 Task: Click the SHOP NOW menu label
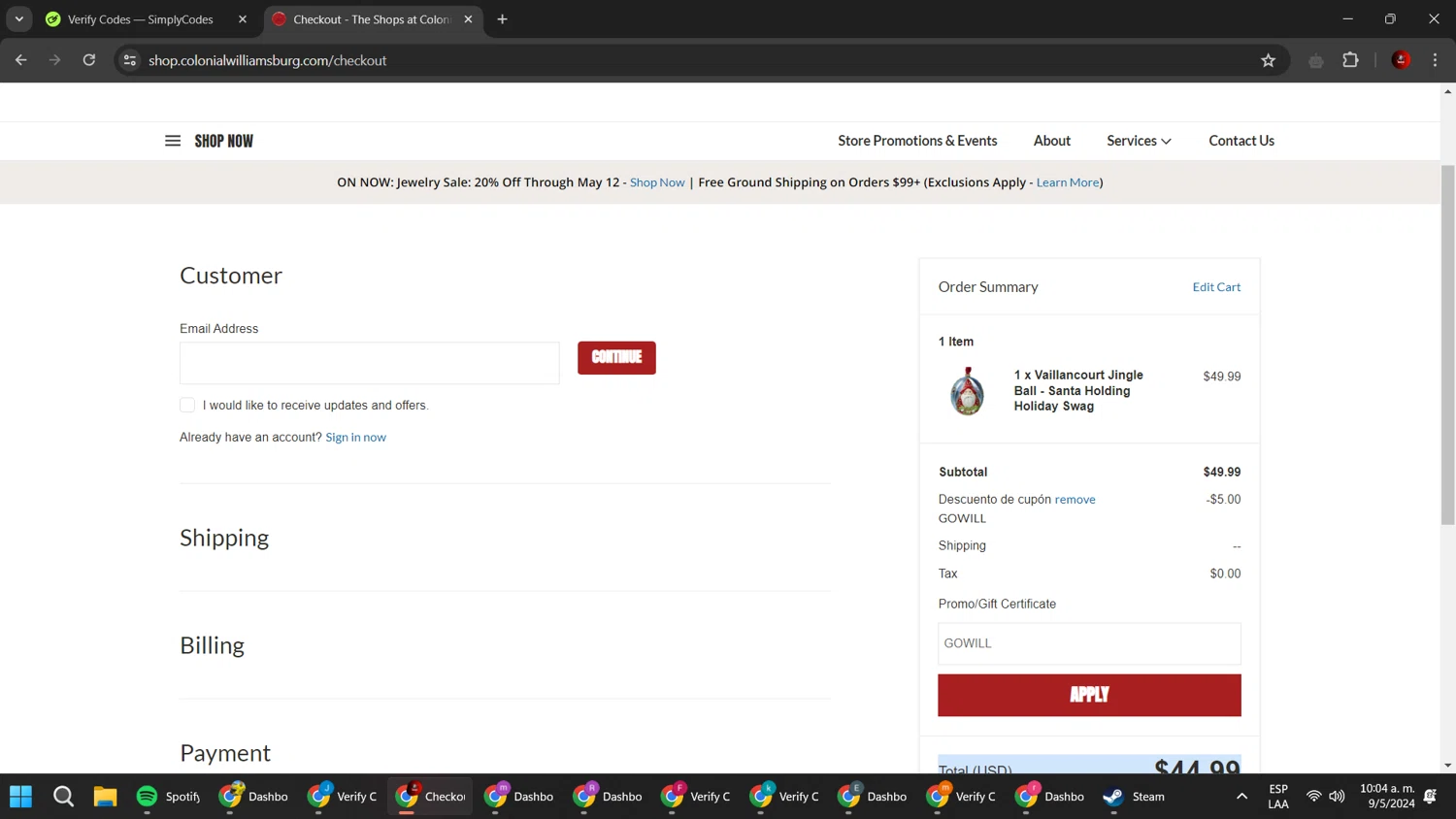[223, 141]
